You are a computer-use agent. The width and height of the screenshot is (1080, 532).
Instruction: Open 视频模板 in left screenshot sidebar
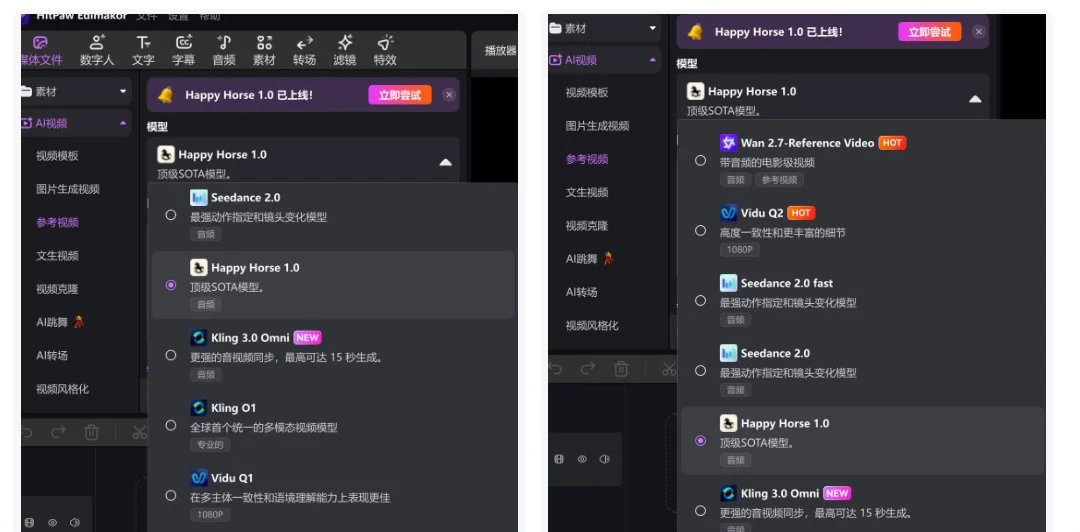point(57,156)
